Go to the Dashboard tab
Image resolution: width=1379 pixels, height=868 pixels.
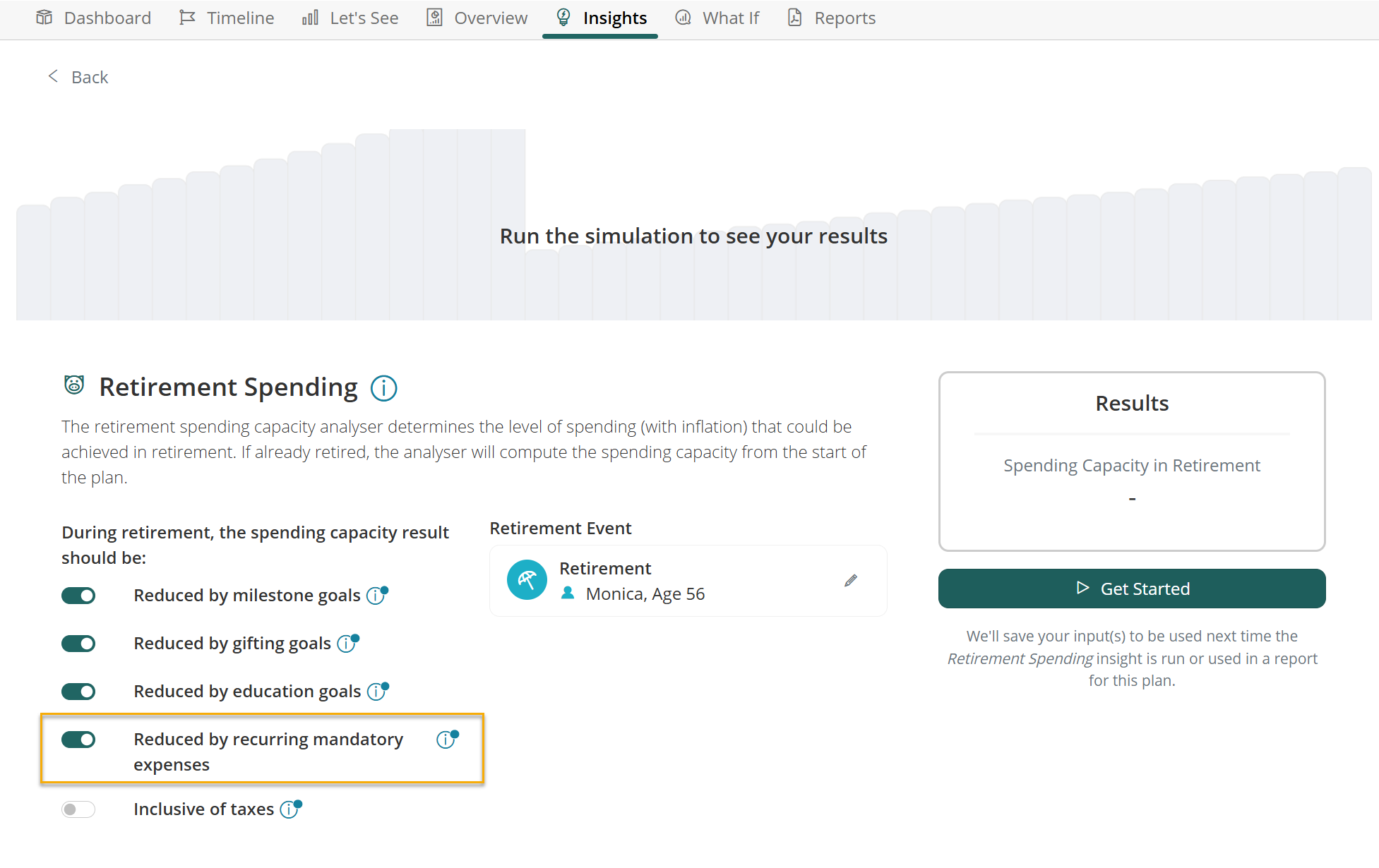tap(94, 18)
